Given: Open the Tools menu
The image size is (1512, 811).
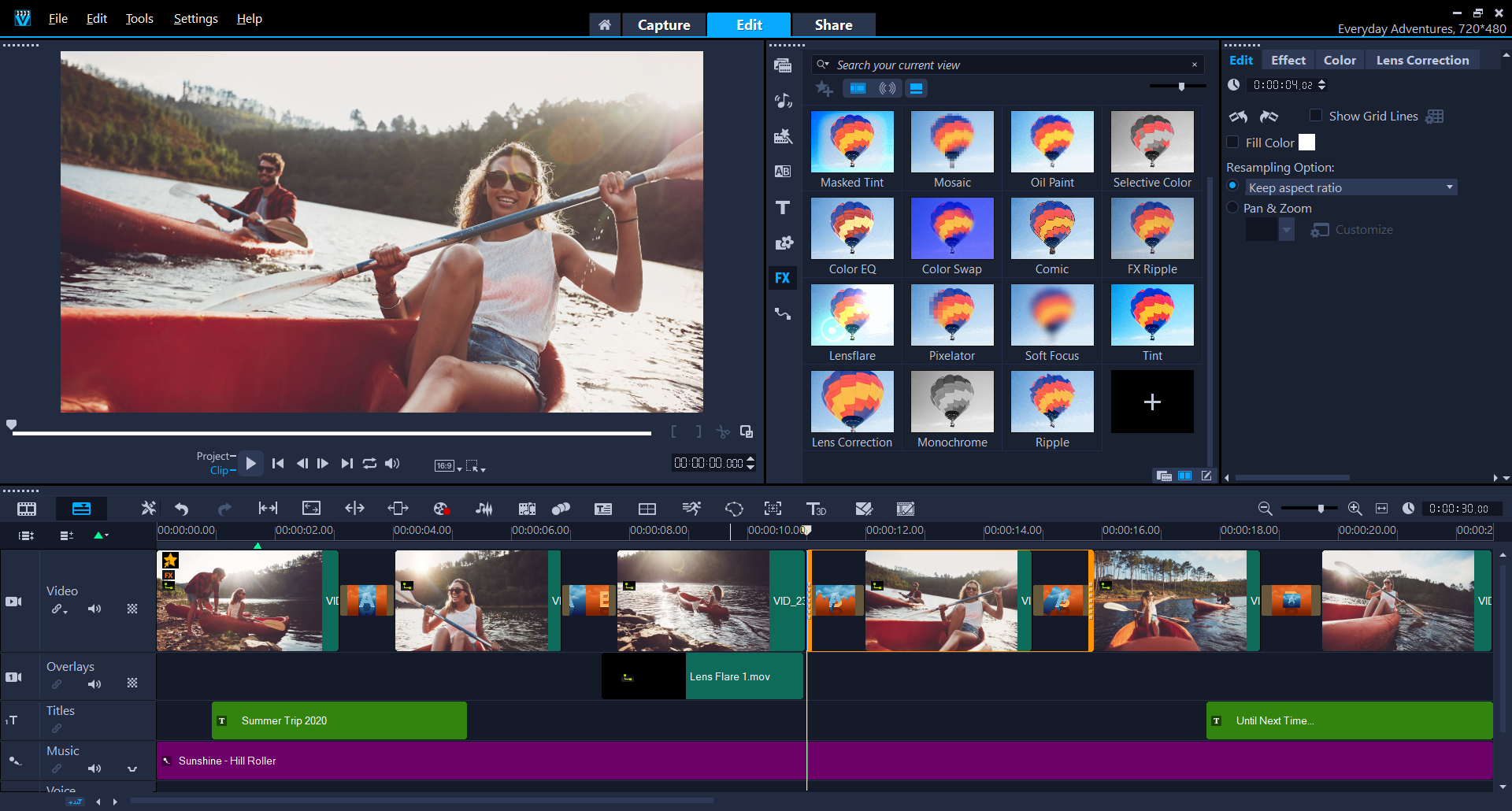Looking at the screenshot, I should tap(139, 19).
